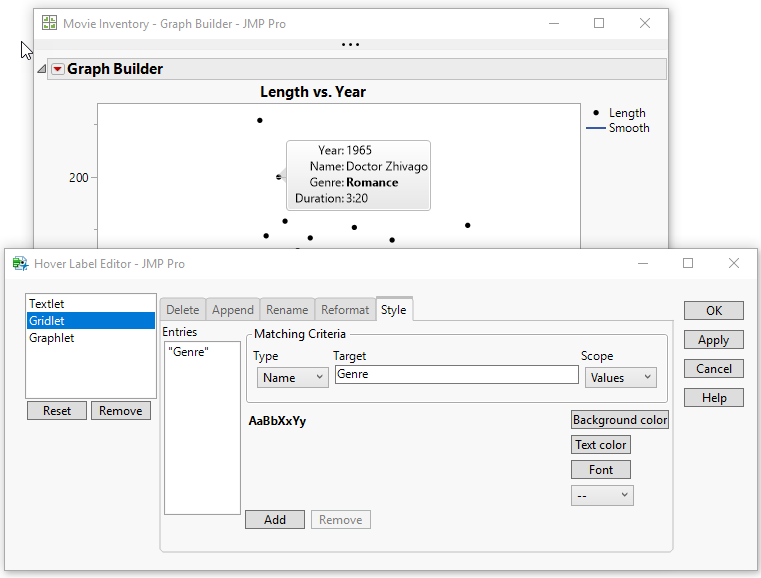Open the Type dropdown set to Name

click(x=292, y=377)
